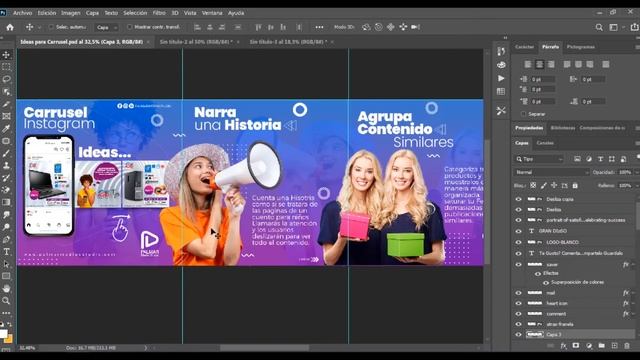
Task: Click the delete layer trash icon
Action: [x=627, y=346]
